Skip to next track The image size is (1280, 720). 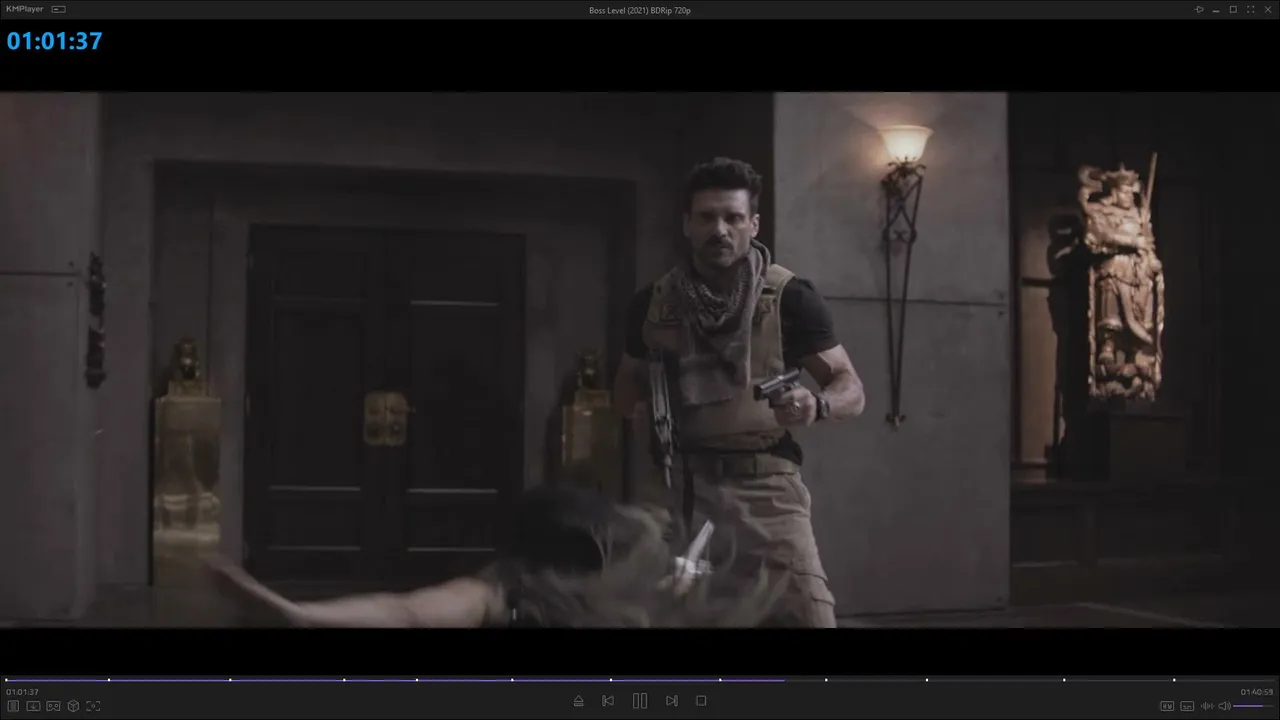click(x=672, y=701)
